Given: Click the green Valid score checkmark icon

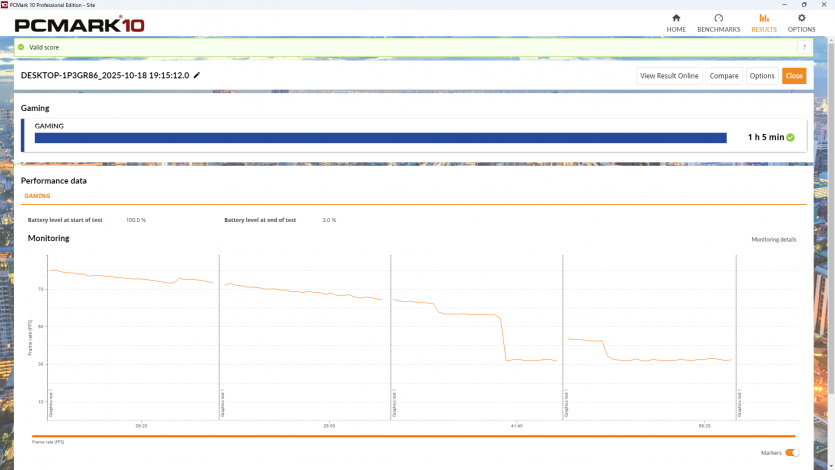Looking at the screenshot, I should pyautogui.click(x=20, y=47).
